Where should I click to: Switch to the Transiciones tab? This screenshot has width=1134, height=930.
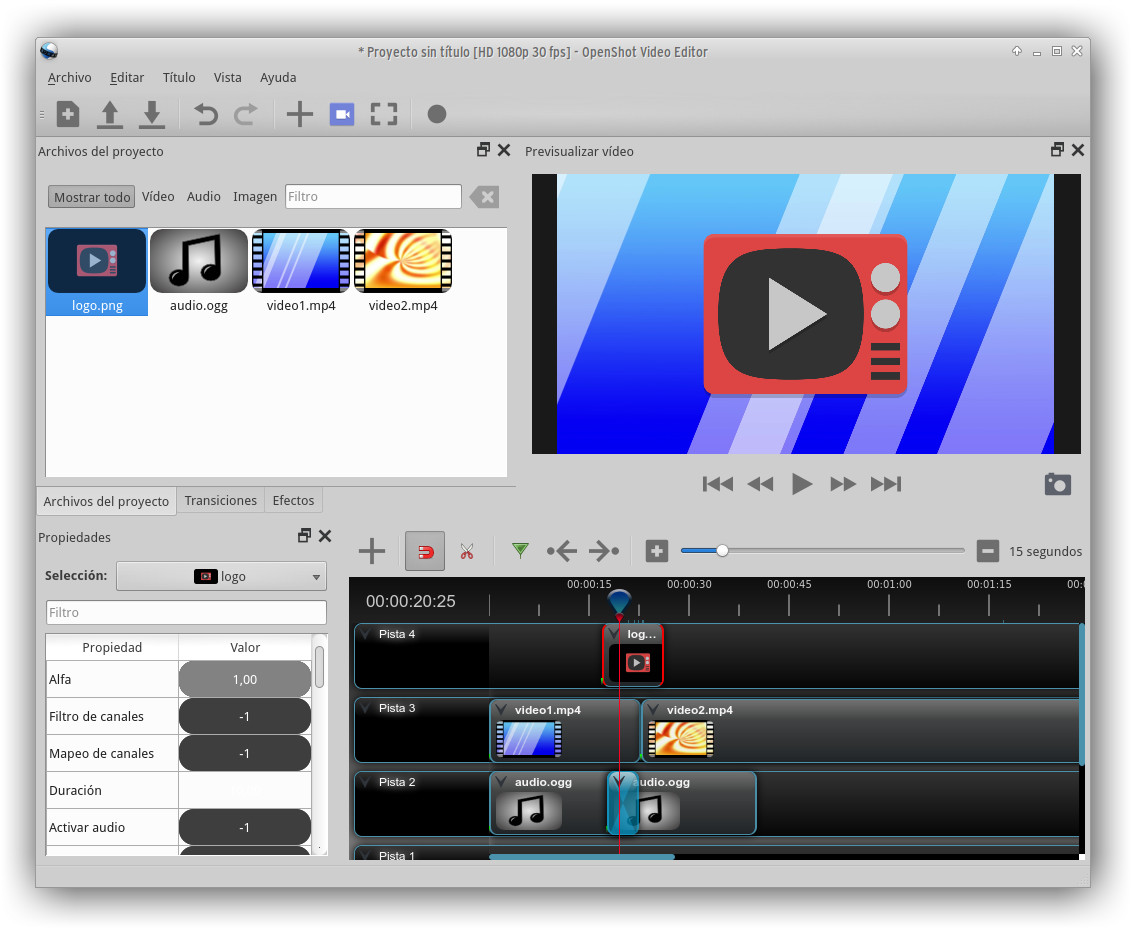click(x=220, y=500)
